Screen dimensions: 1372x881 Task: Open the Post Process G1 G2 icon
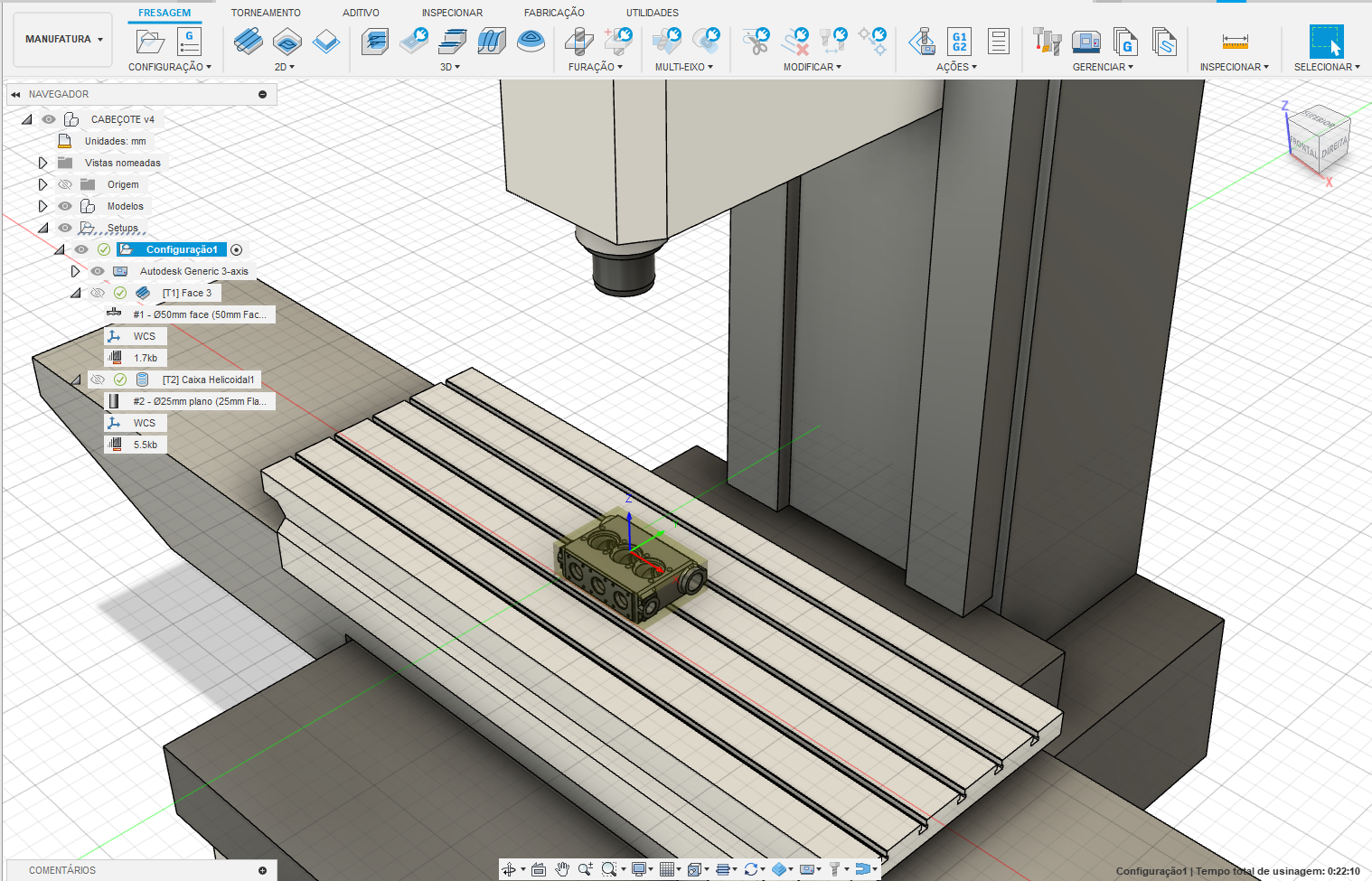(959, 42)
